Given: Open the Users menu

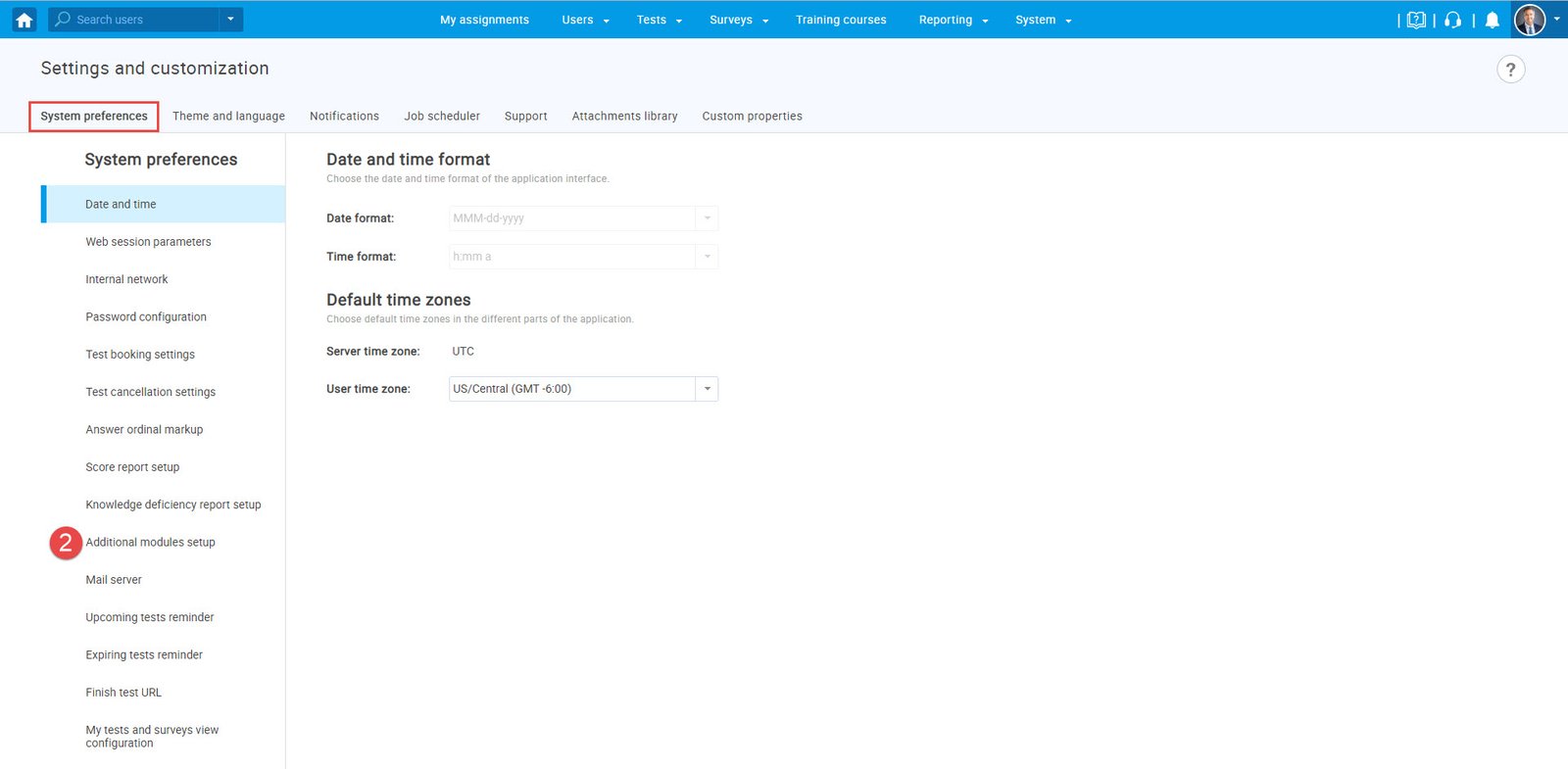Looking at the screenshot, I should pyautogui.click(x=584, y=20).
